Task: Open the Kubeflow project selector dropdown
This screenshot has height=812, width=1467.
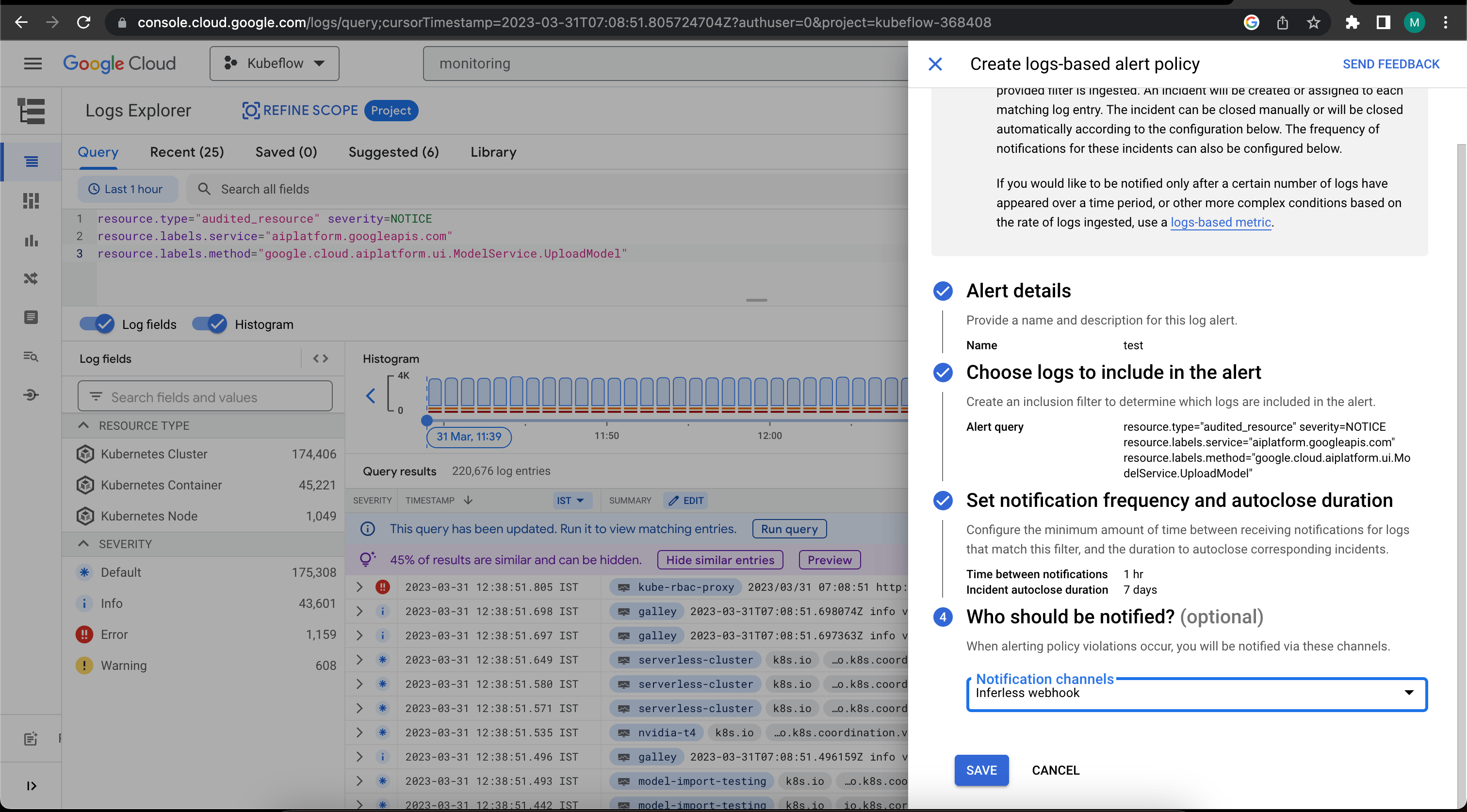Action: tap(275, 63)
